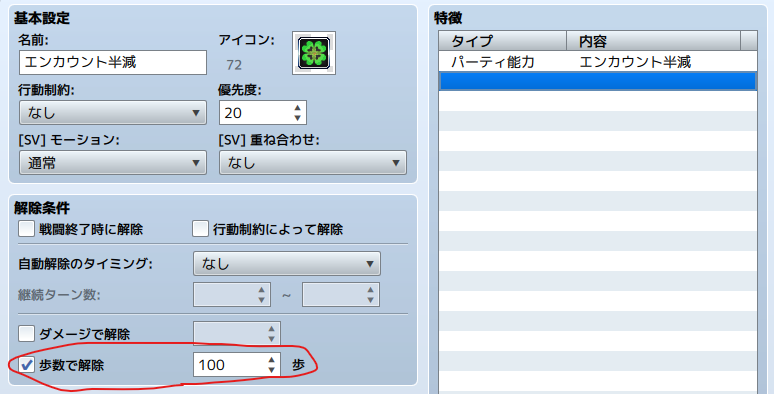Click the エンカウント半減 cell in the traits list
Viewport: 774px width, 394px height.
(635, 62)
